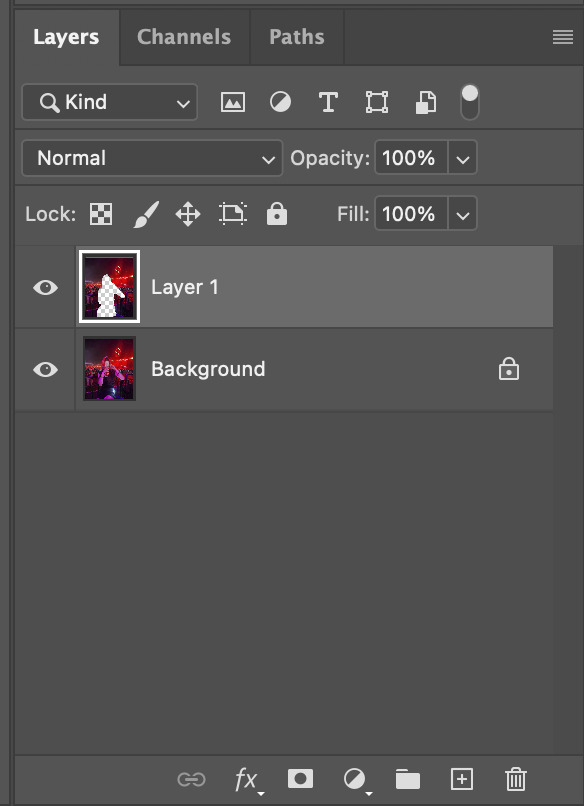Expand the Opacity slider dropdown arrow
The width and height of the screenshot is (584, 806).
click(x=463, y=158)
